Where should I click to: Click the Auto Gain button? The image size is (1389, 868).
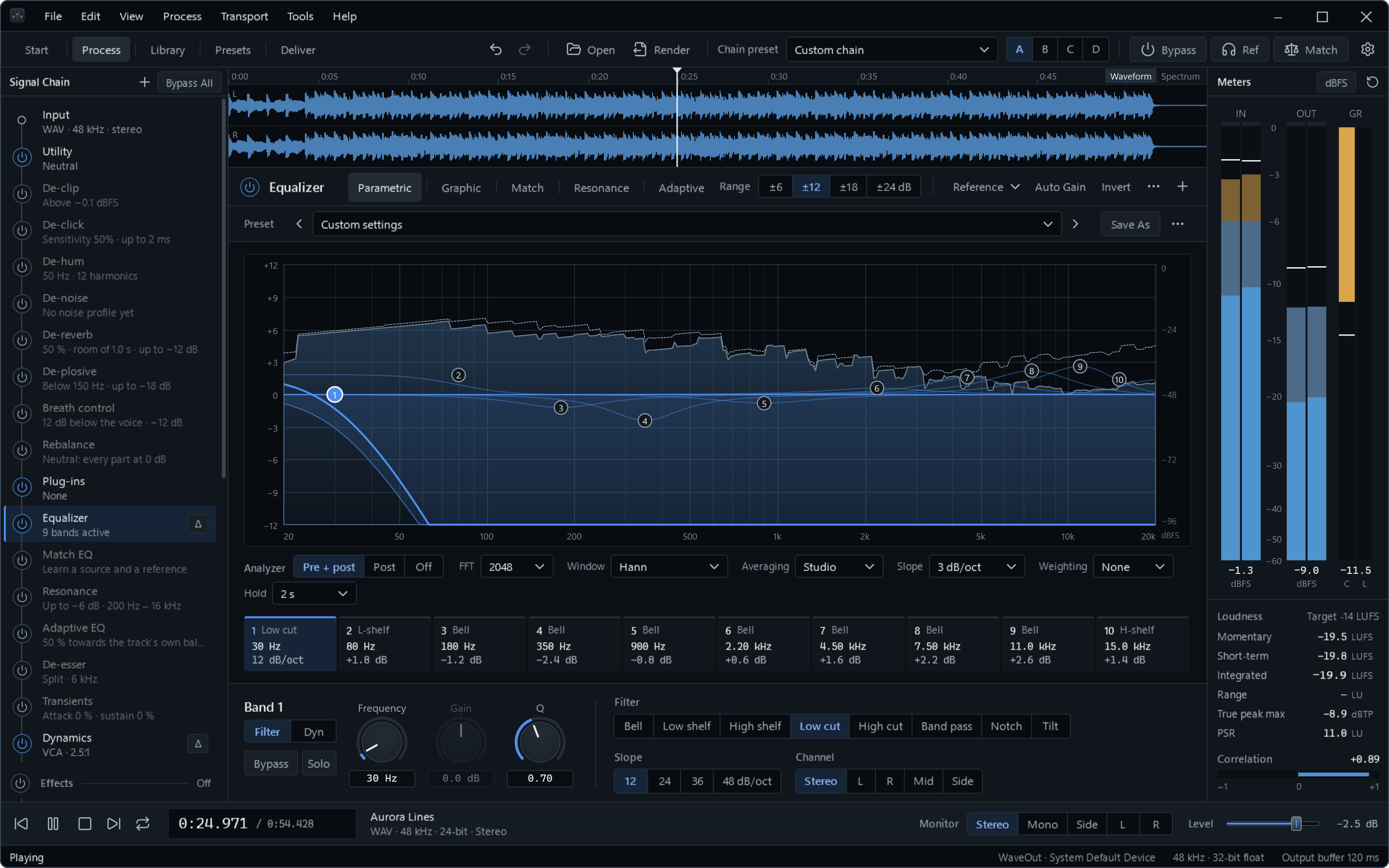(1060, 187)
